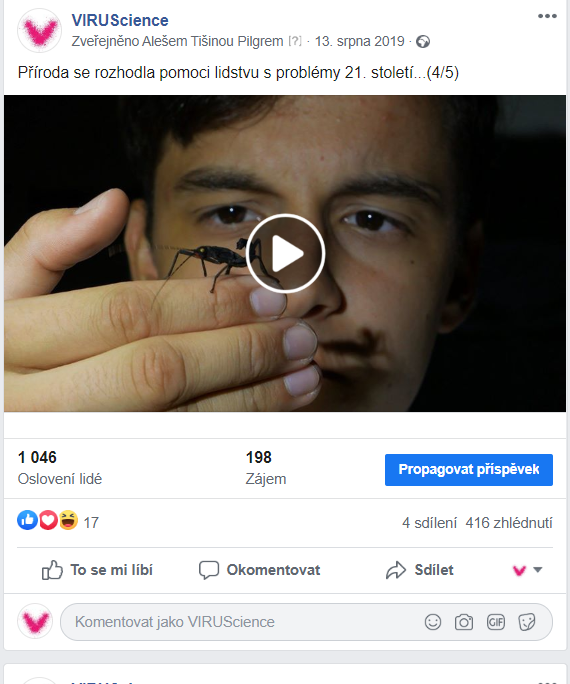View the 4 sdílení shares list

click(429, 522)
